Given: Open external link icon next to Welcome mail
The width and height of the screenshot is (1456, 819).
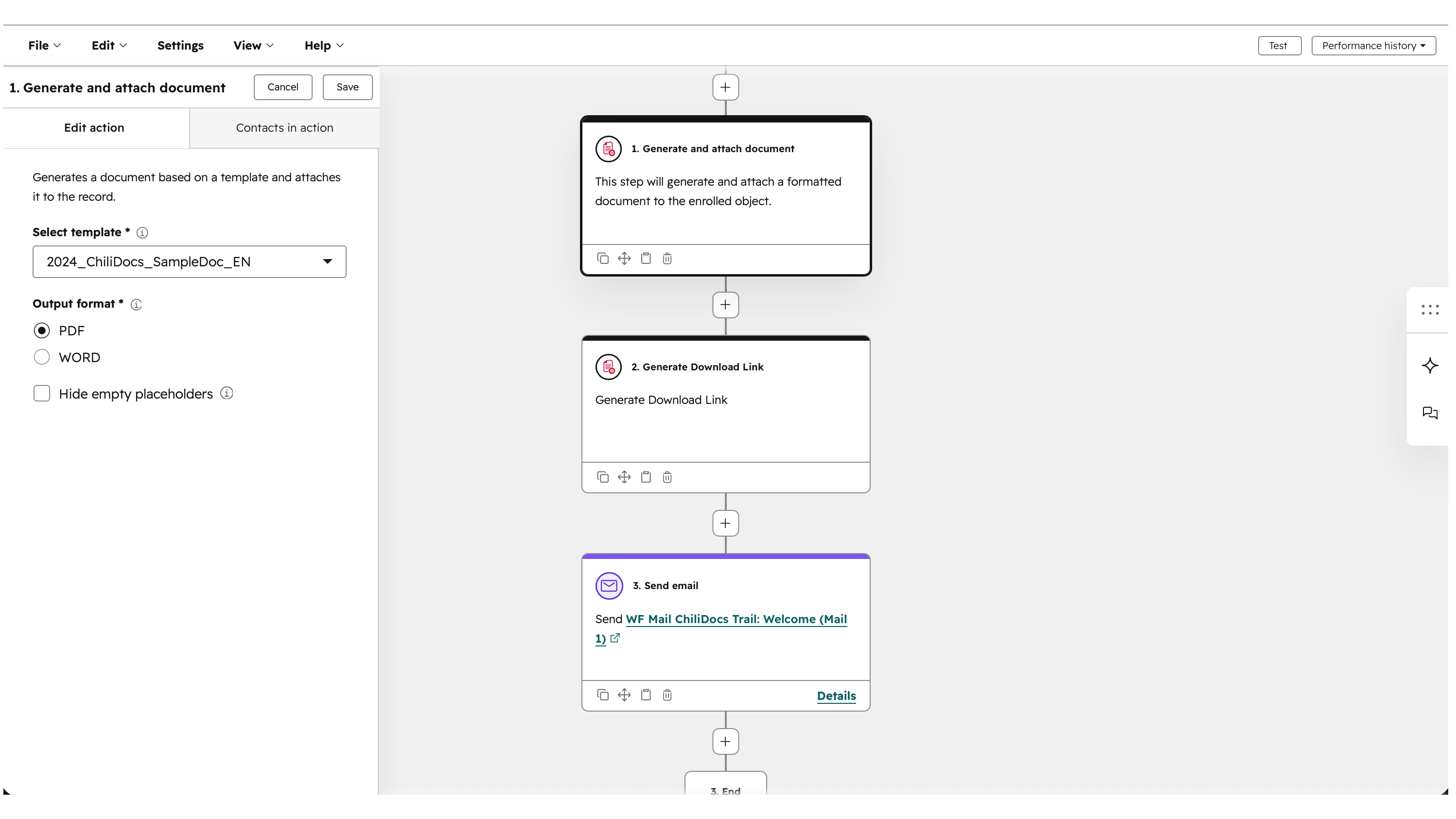Looking at the screenshot, I should 615,638.
